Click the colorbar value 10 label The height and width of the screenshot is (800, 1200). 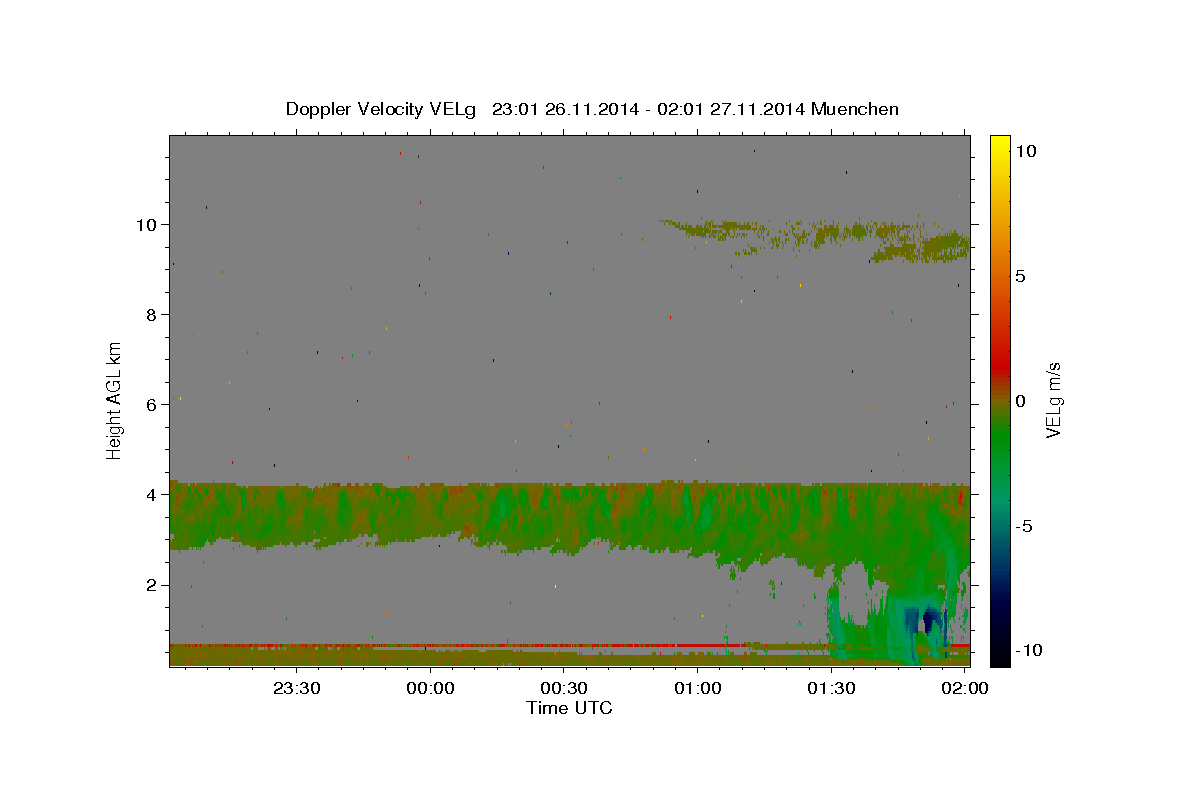click(1025, 150)
